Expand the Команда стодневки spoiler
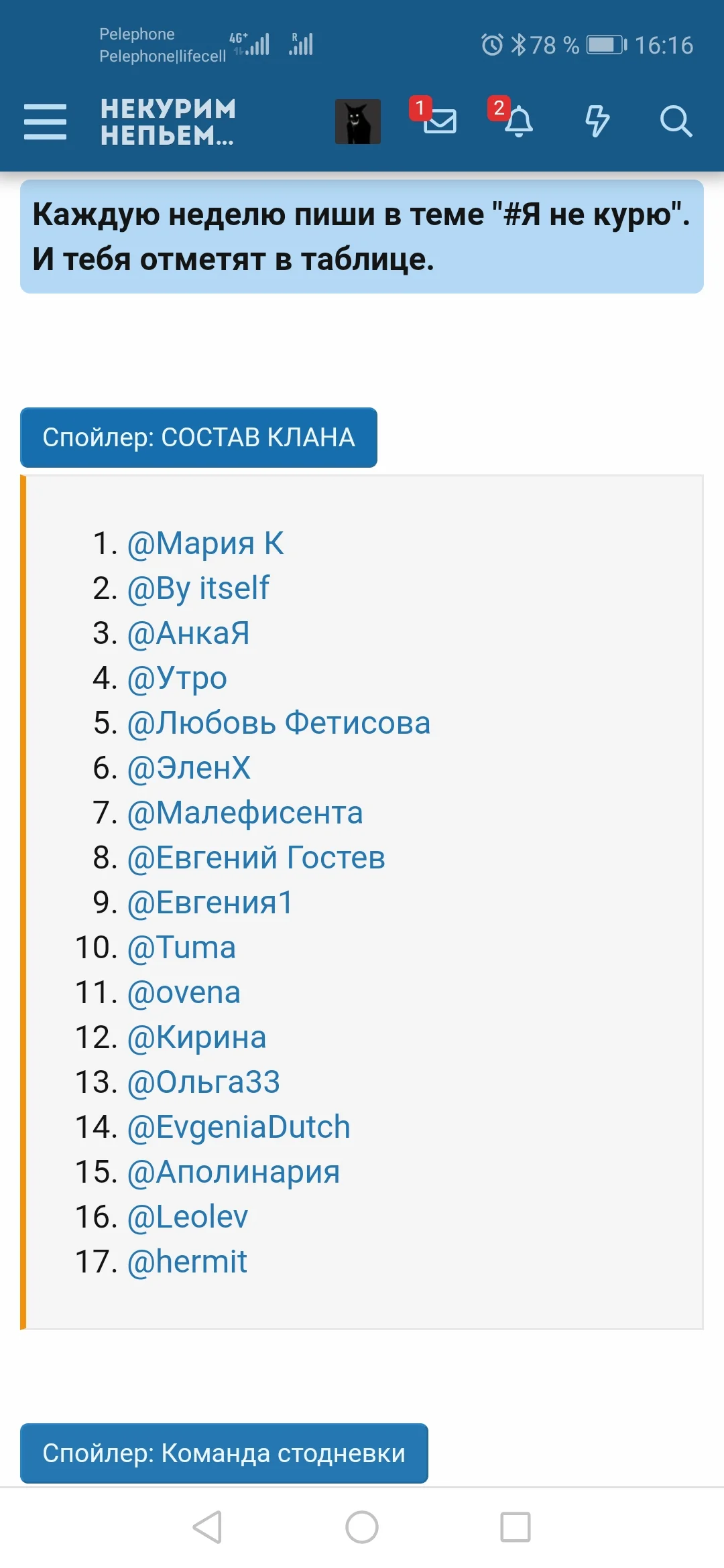 (224, 1453)
